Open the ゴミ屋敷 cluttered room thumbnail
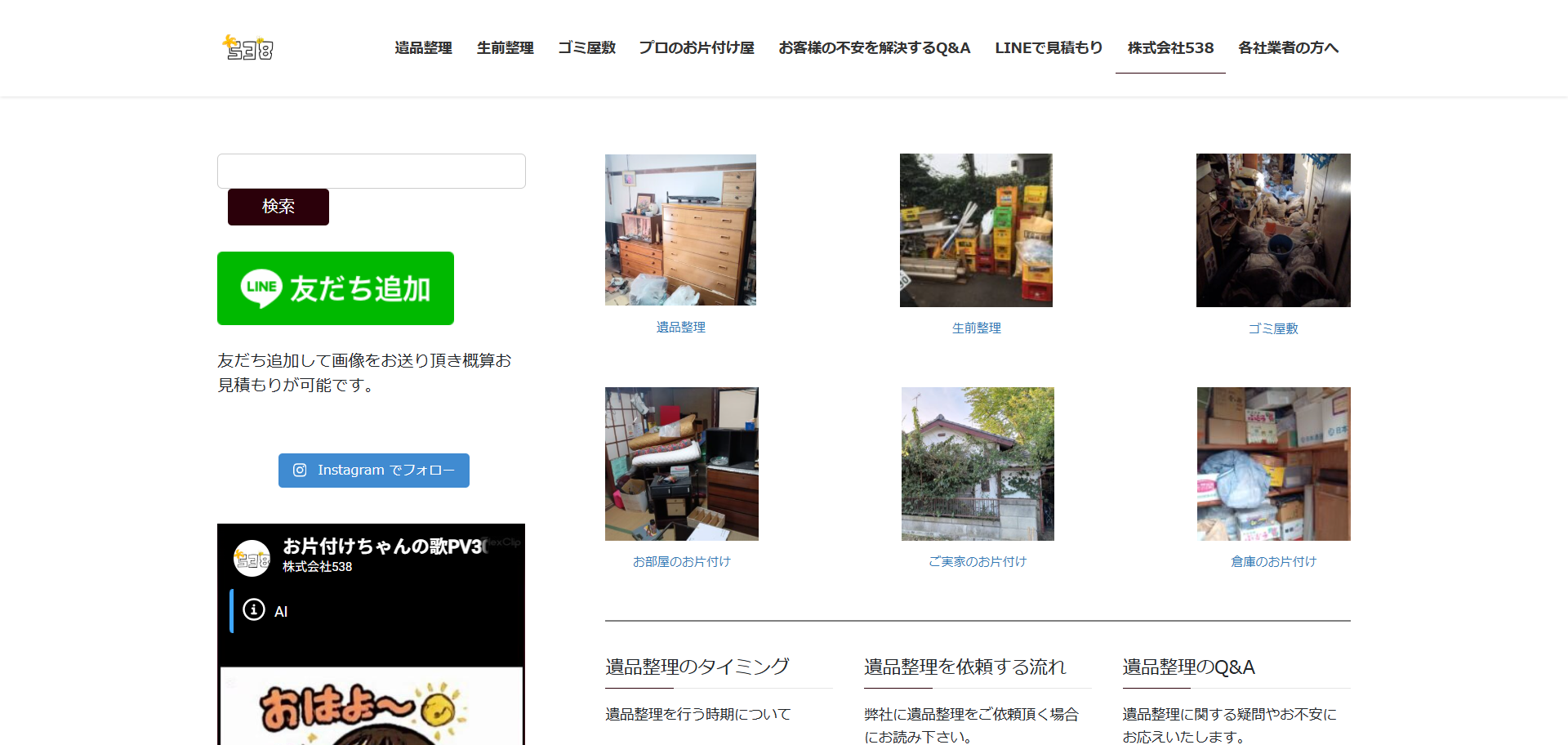 pos(1273,230)
